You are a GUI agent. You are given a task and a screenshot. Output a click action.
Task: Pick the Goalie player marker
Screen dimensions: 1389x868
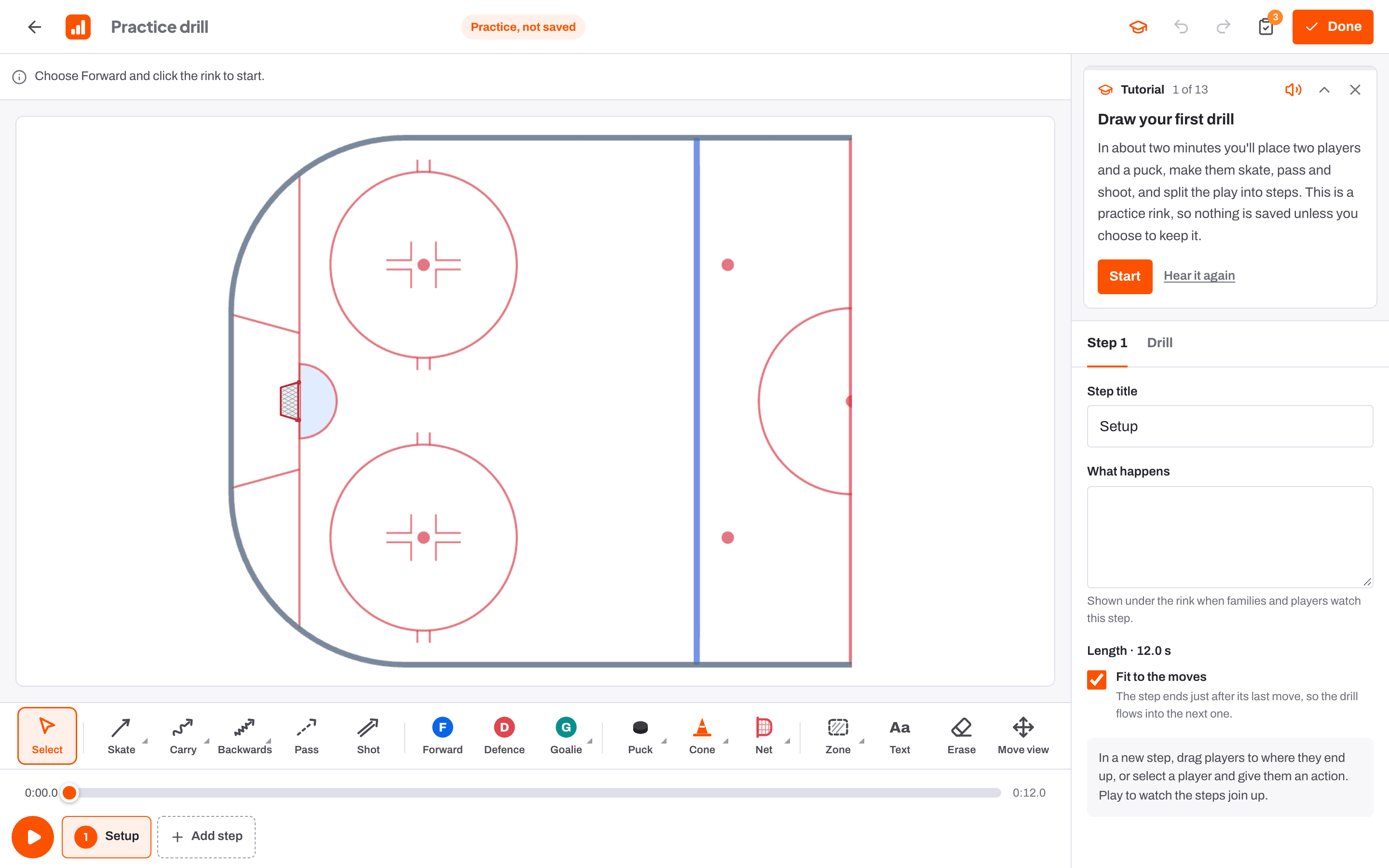tap(566, 735)
